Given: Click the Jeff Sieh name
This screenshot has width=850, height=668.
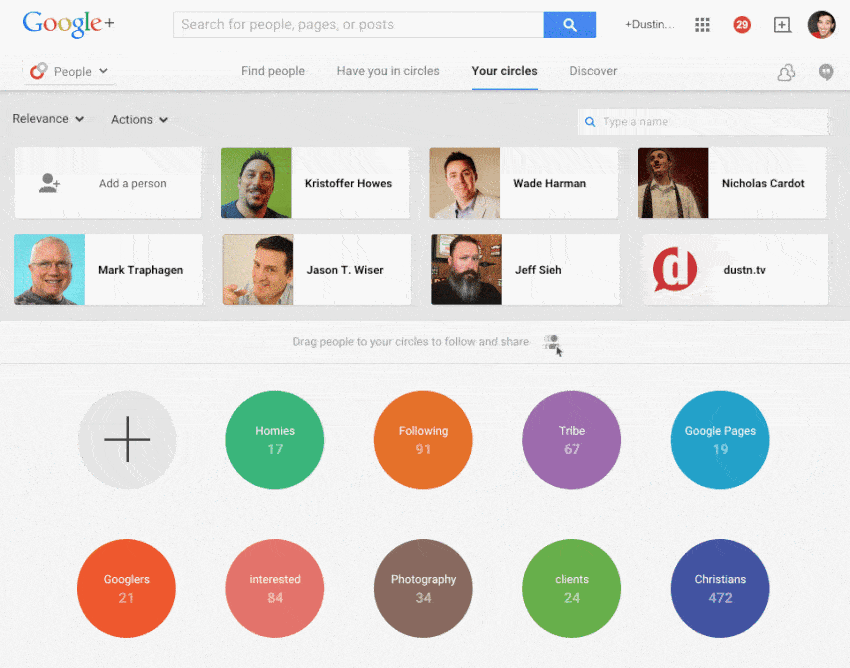Looking at the screenshot, I should tap(538, 269).
